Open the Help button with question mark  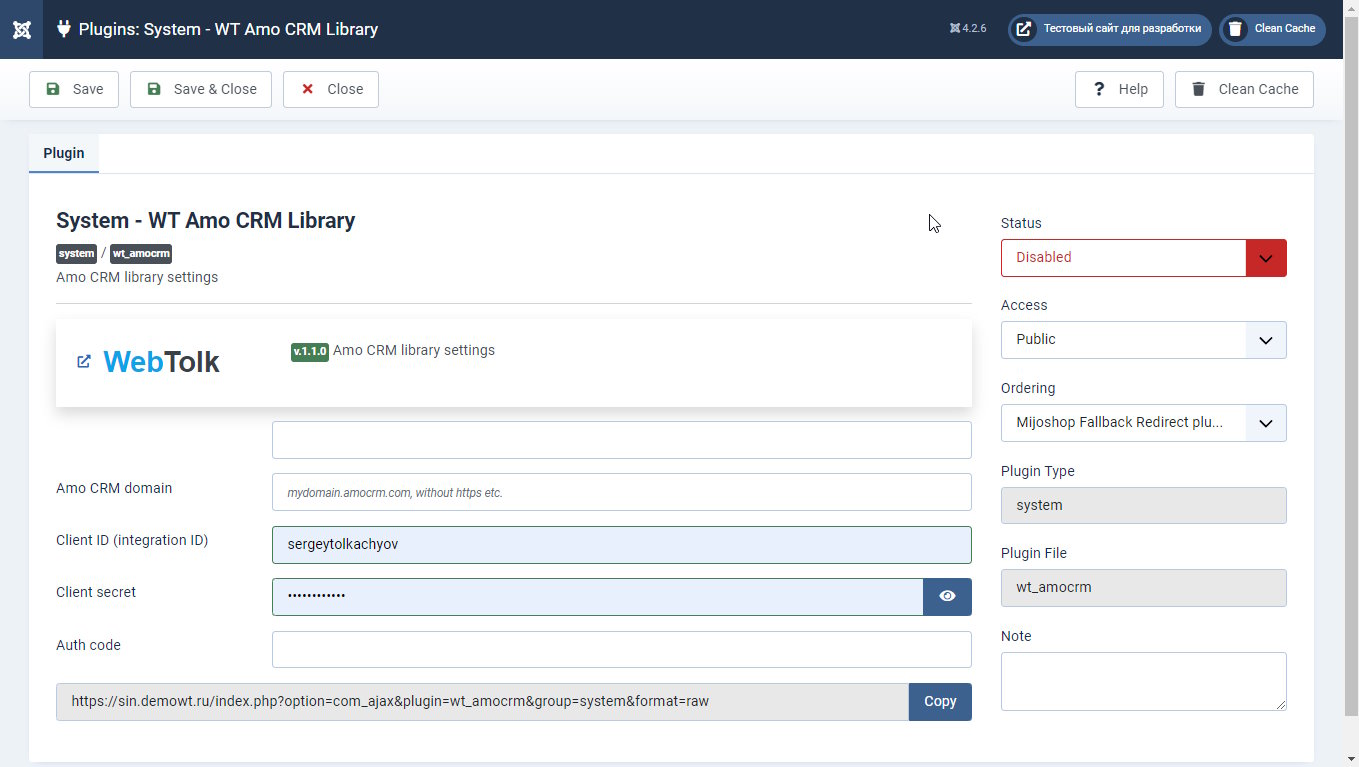1119,89
